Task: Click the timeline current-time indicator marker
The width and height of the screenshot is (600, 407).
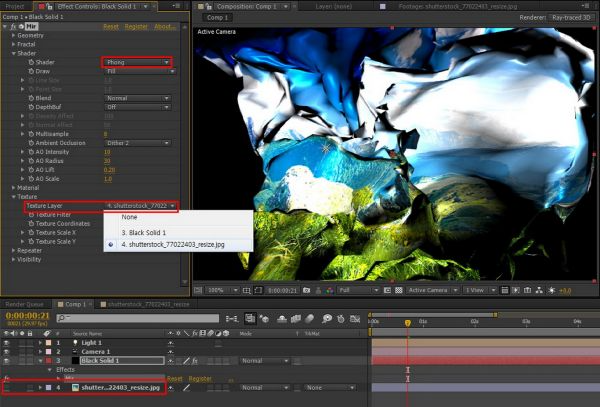Action: (407, 322)
